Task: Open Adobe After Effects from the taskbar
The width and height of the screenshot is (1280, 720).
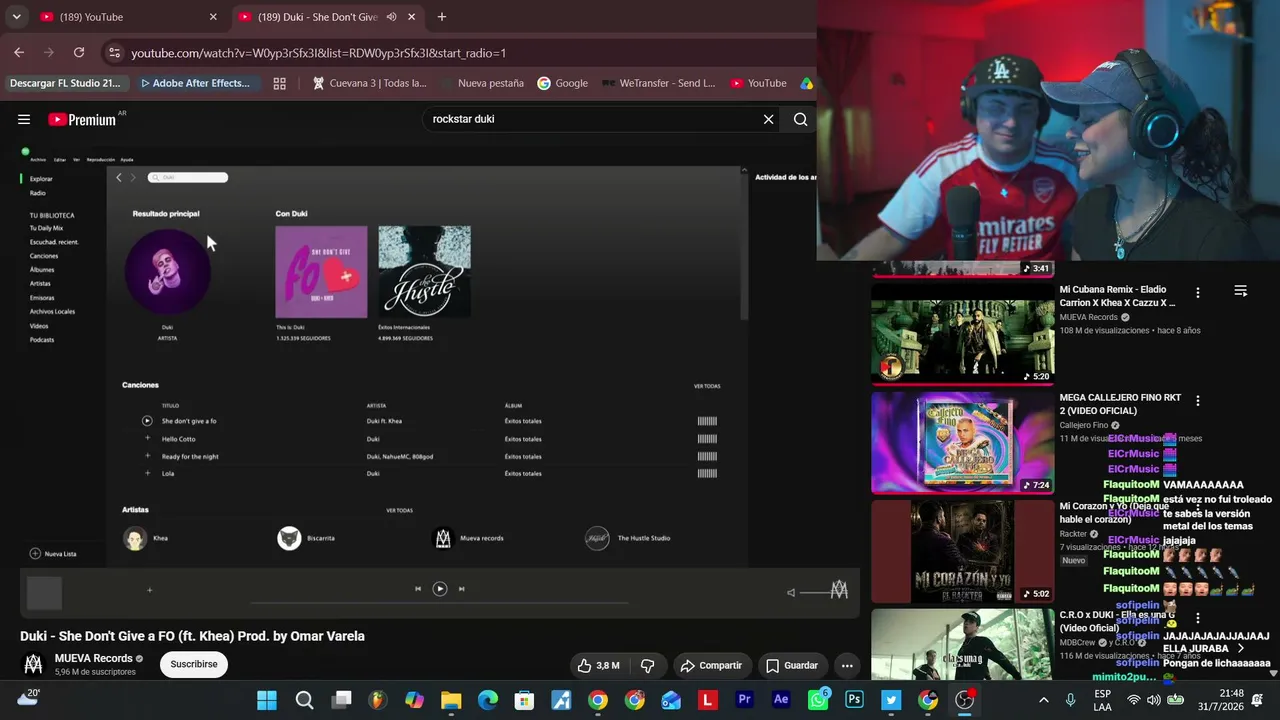Action: click(x=781, y=700)
